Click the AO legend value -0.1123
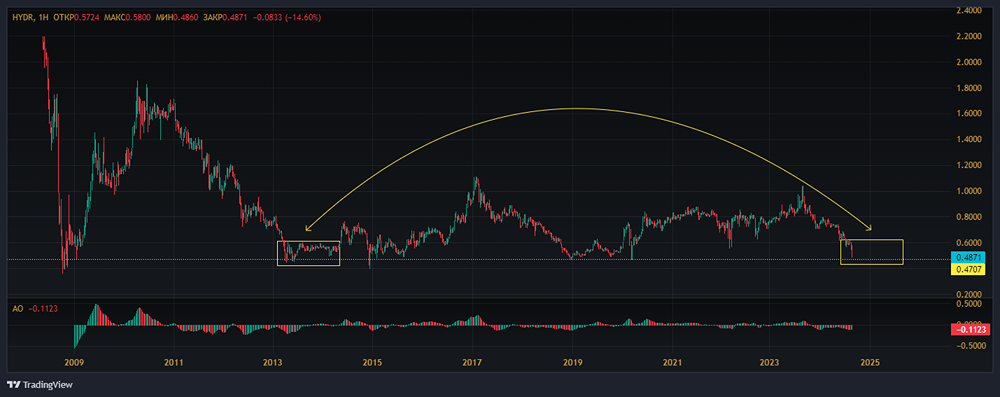This screenshot has height=397, width=1000. [44, 309]
